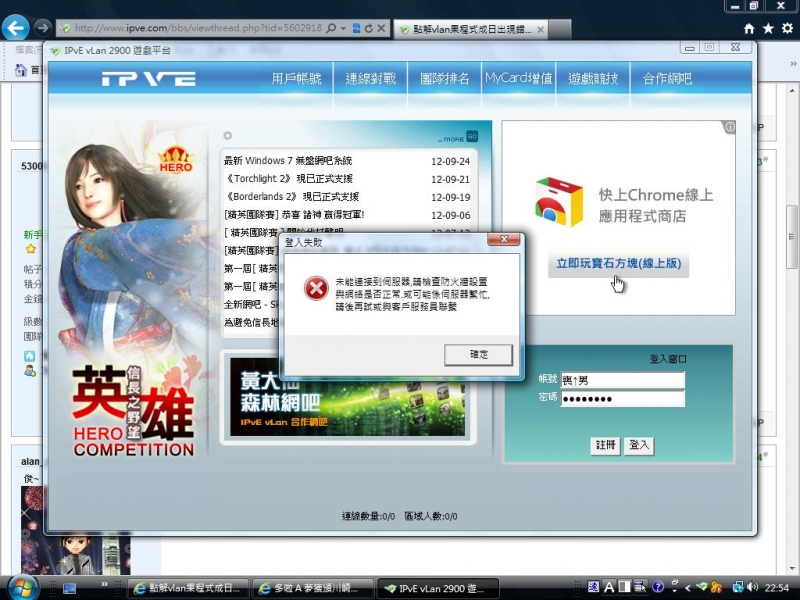Click the network connection icon in the system tray

(x=738, y=588)
